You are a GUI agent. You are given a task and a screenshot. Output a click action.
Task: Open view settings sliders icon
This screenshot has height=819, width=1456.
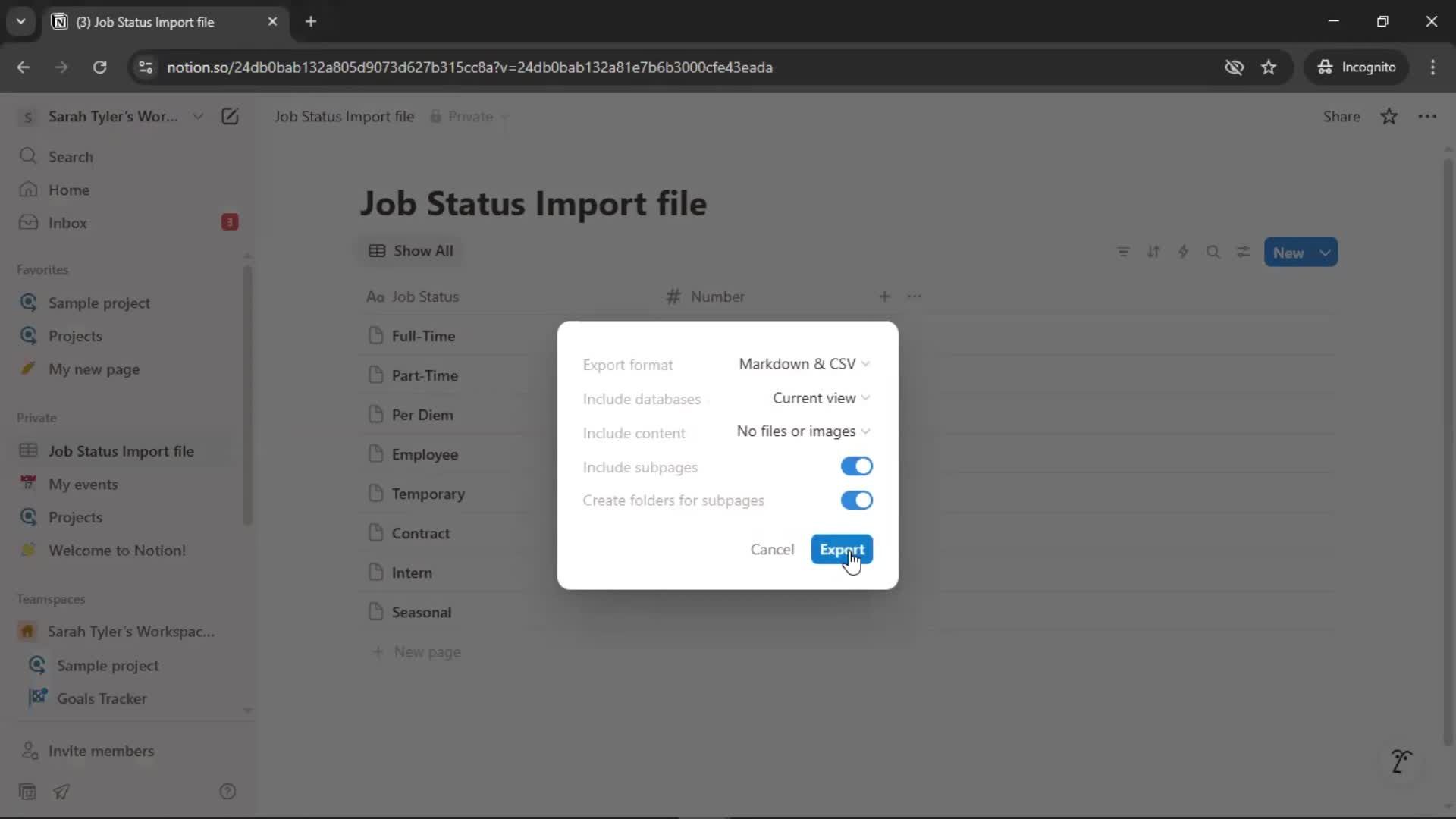click(1243, 253)
